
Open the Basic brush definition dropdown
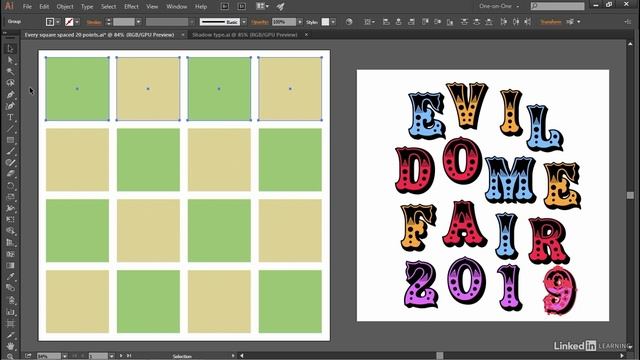pos(244,22)
